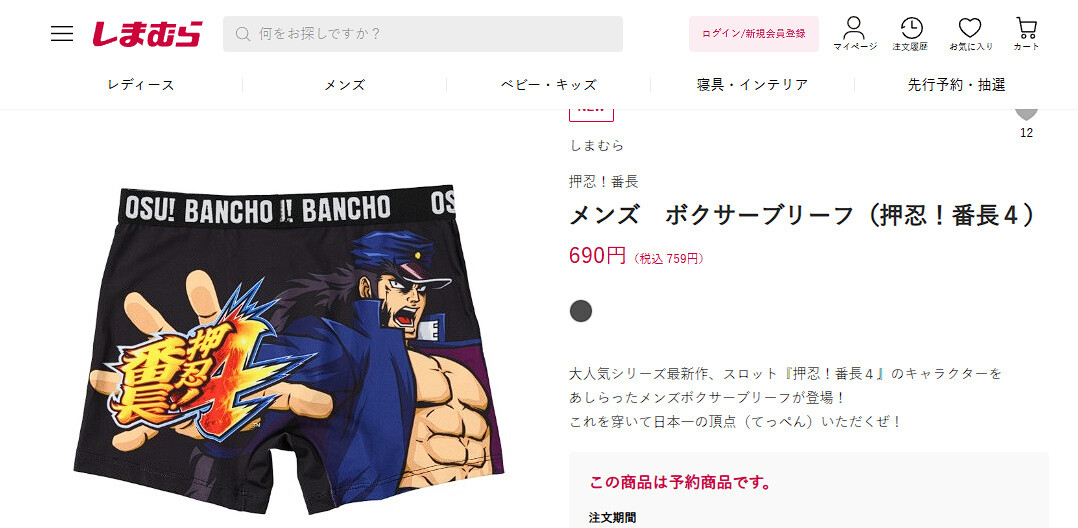Click the NEW badge label
This screenshot has height=528, width=1078.
pos(591,114)
